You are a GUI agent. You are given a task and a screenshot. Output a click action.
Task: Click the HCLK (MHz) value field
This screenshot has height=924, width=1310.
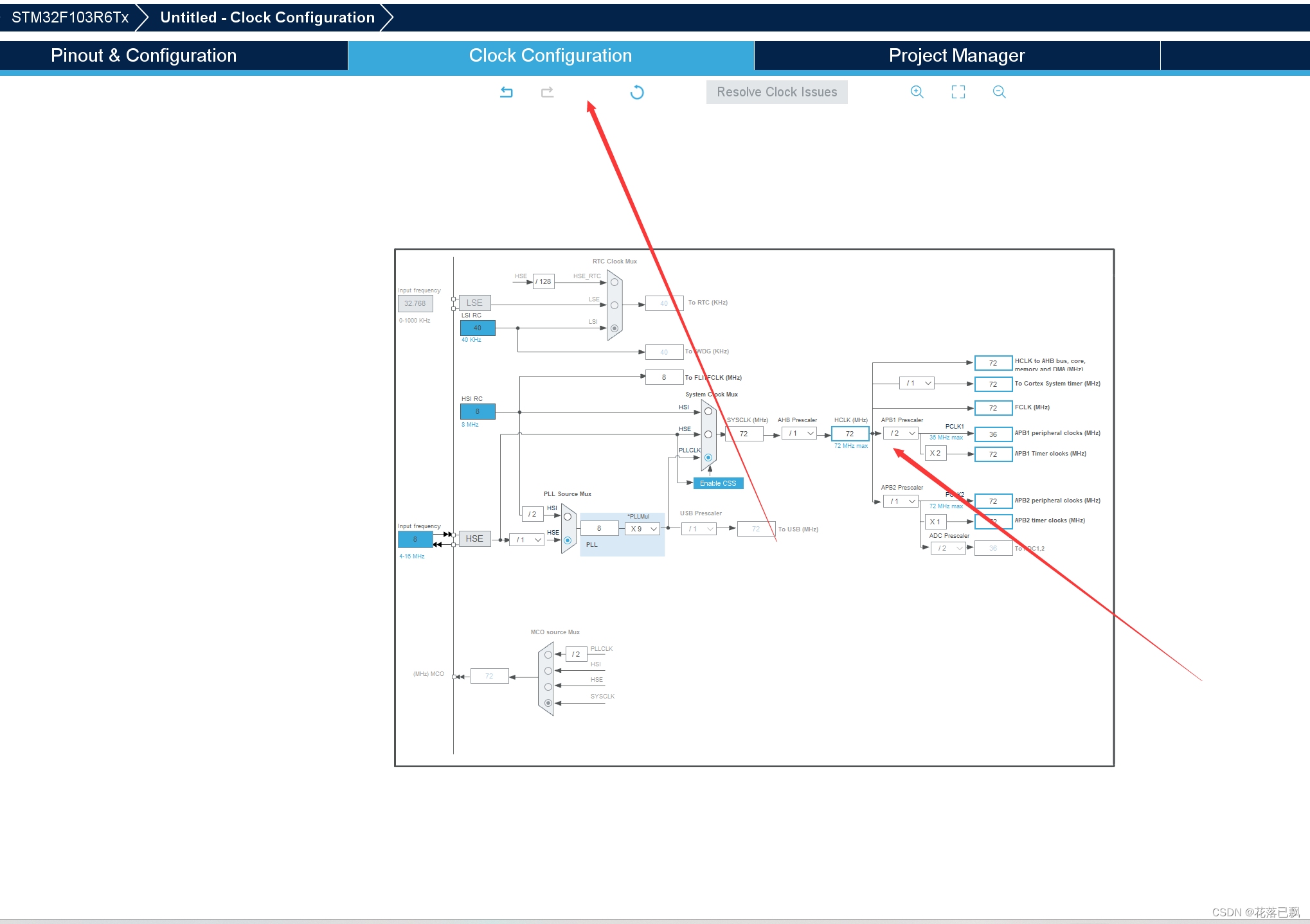tap(850, 434)
